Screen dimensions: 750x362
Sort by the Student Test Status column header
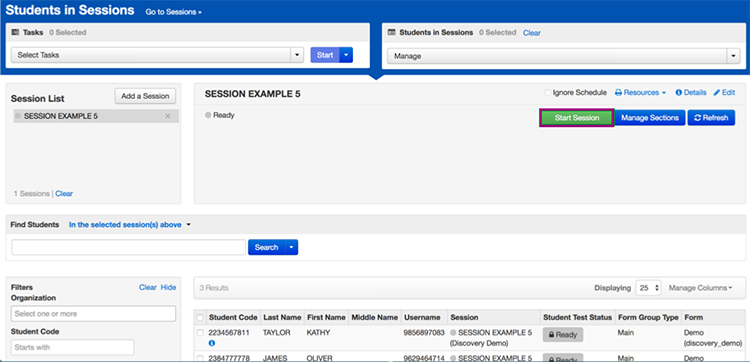coord(577,318)
